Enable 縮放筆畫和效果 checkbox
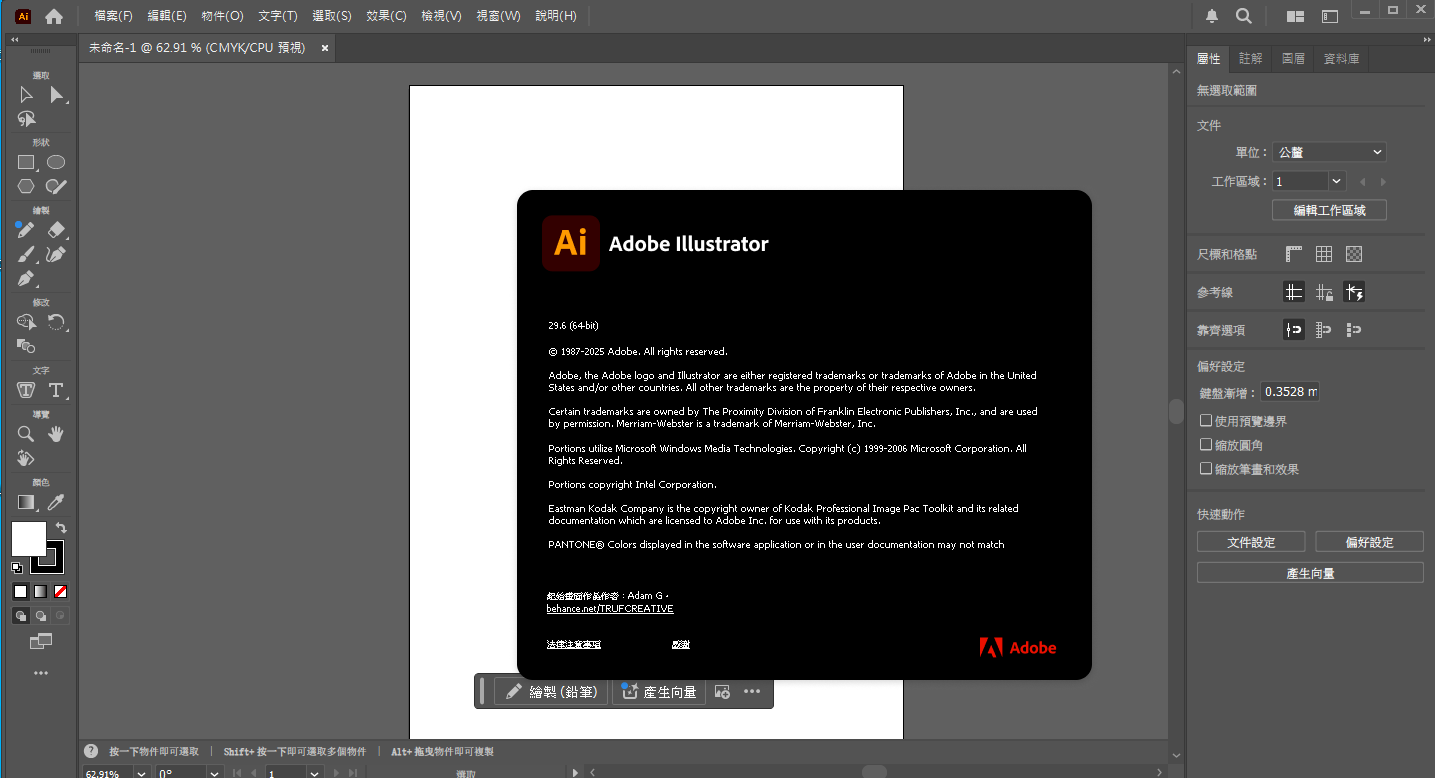1435x778 pixels. tap(1206, 468)
